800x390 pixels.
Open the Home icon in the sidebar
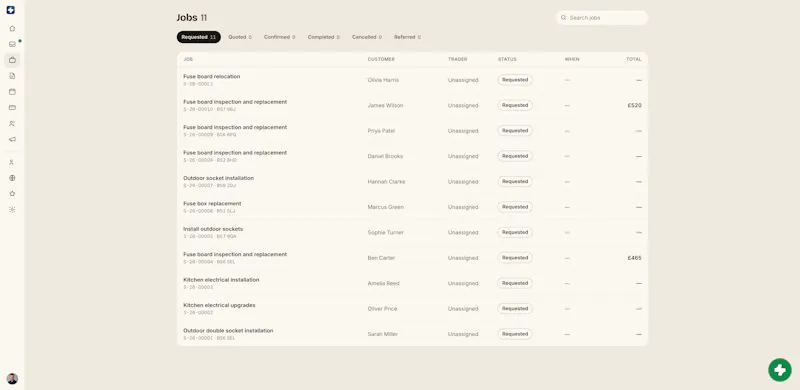12,29
